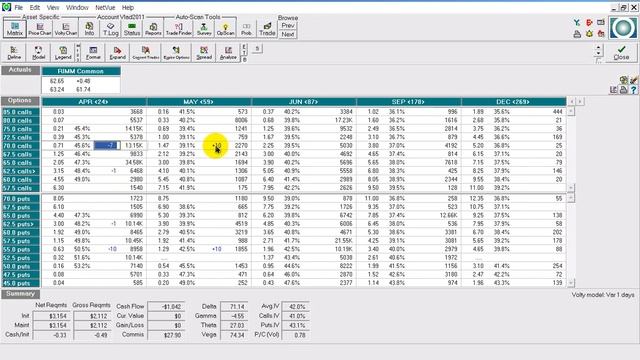
Task: Click the green Y icon near the logo
Action: (577, 23)
